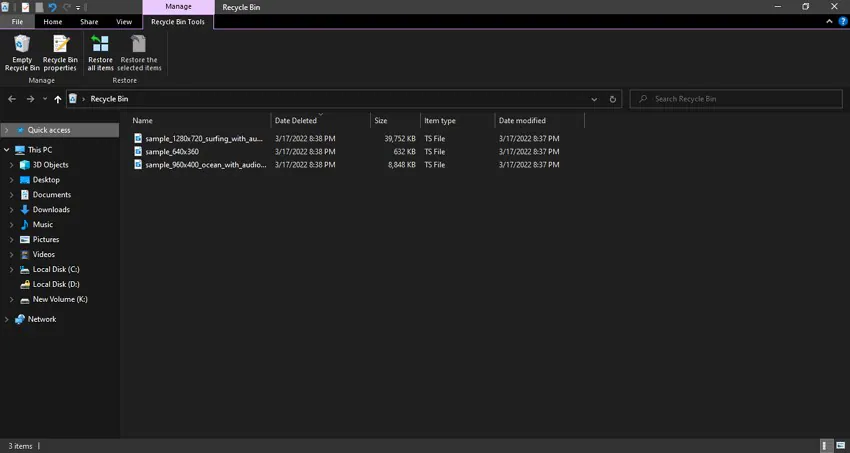Go back with the Back arrow
Image resolution: width=850 pixels, height=453 pixels.
(12, 99)
